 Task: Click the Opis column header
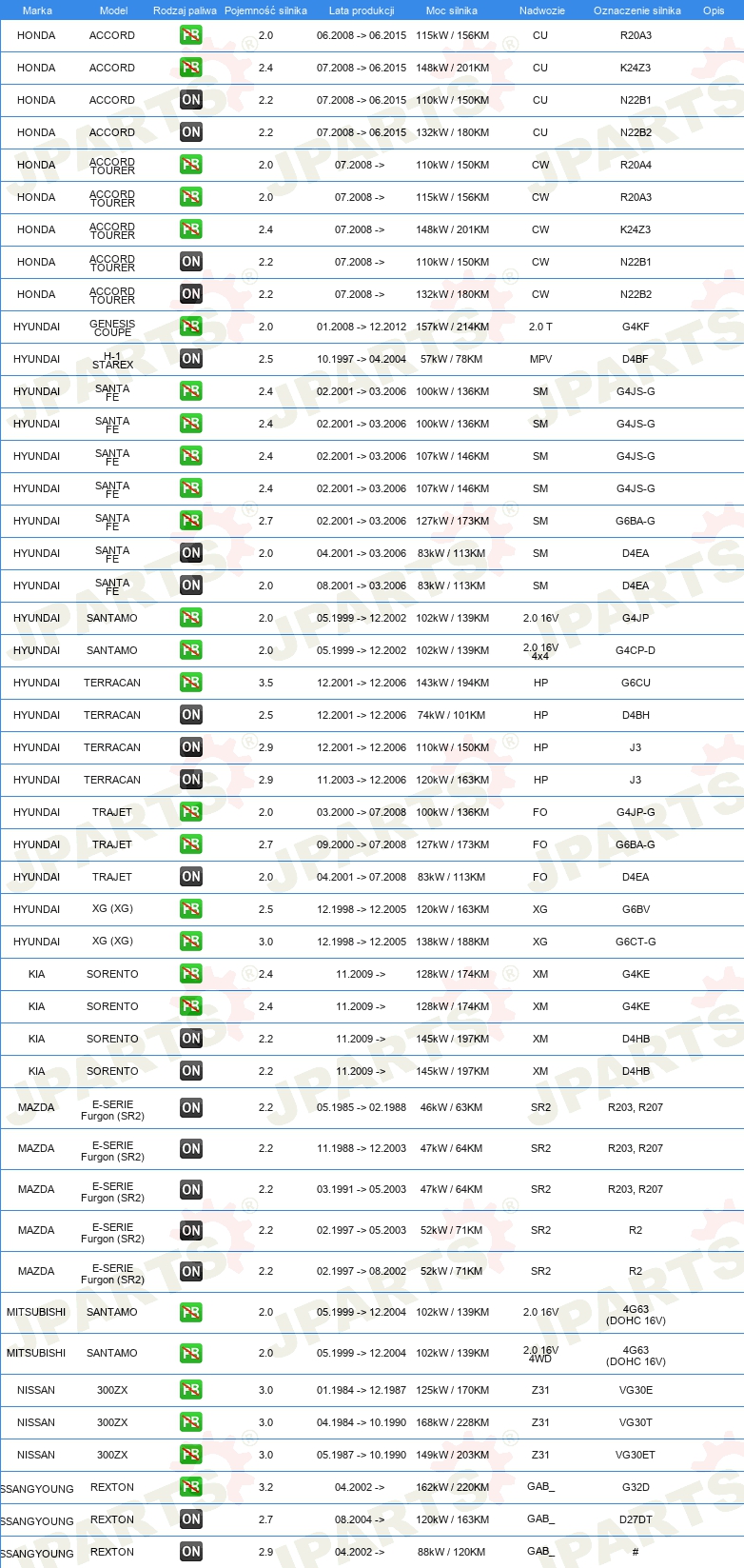[714, 10]
